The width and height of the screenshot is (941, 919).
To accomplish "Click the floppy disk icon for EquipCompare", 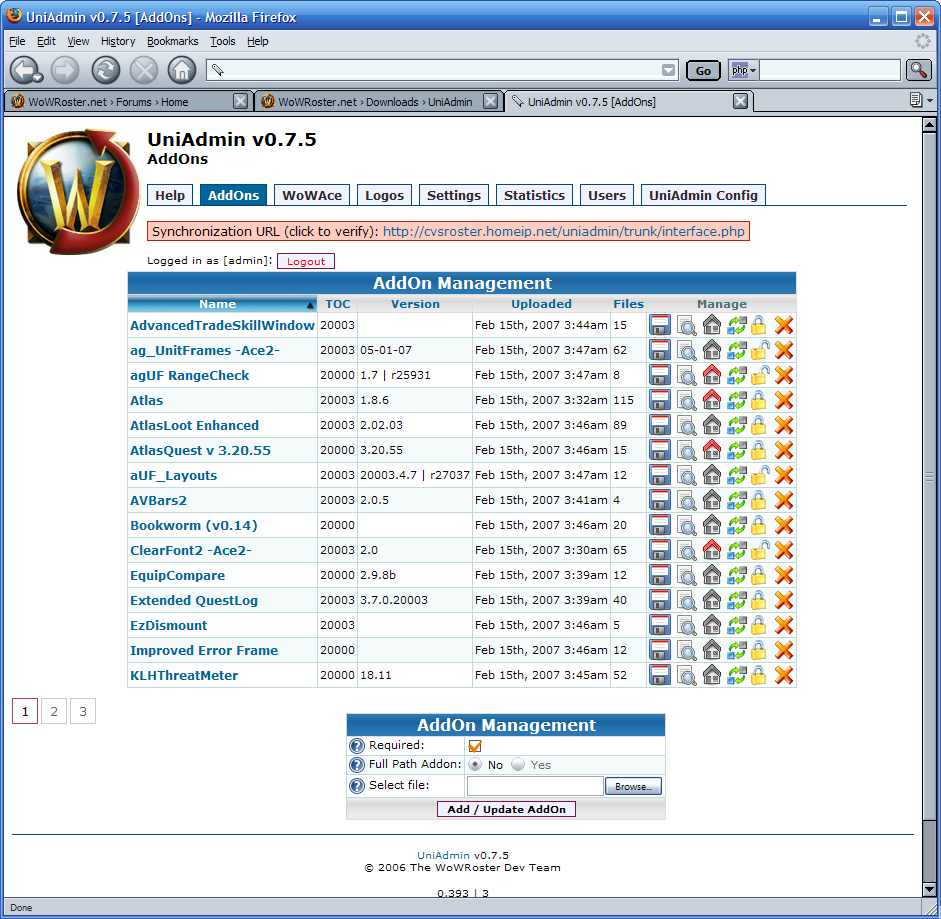I will coord(660,576).
